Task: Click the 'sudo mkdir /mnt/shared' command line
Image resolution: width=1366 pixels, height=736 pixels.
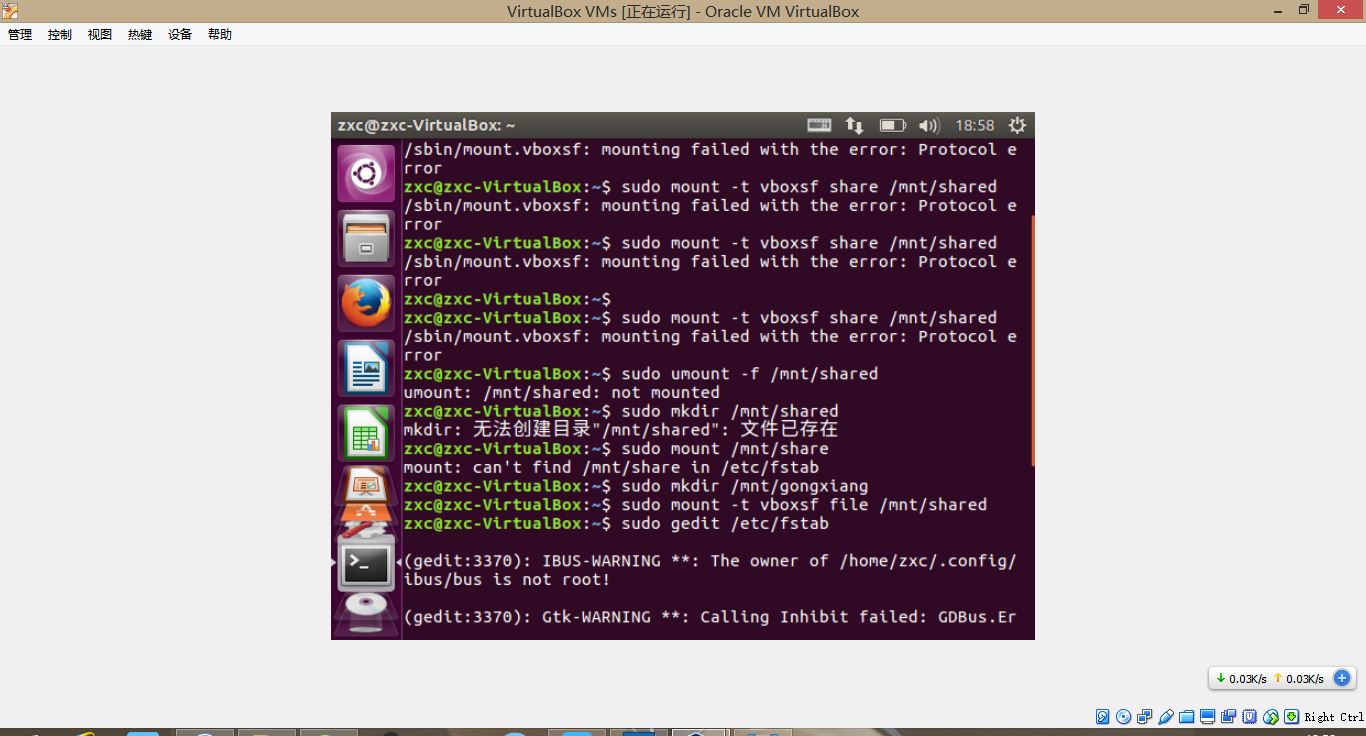Action: coord(621,411)
